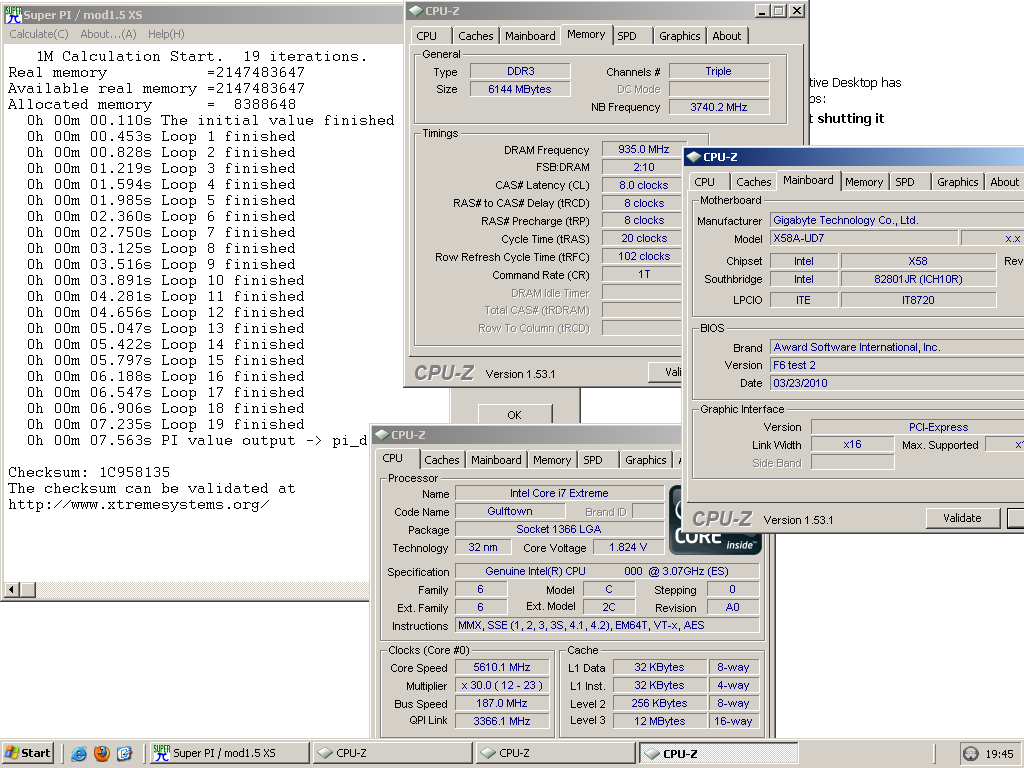Click the BIOS Brand Award Software field
Screen dimensions: 1024x768
[897, 347]
